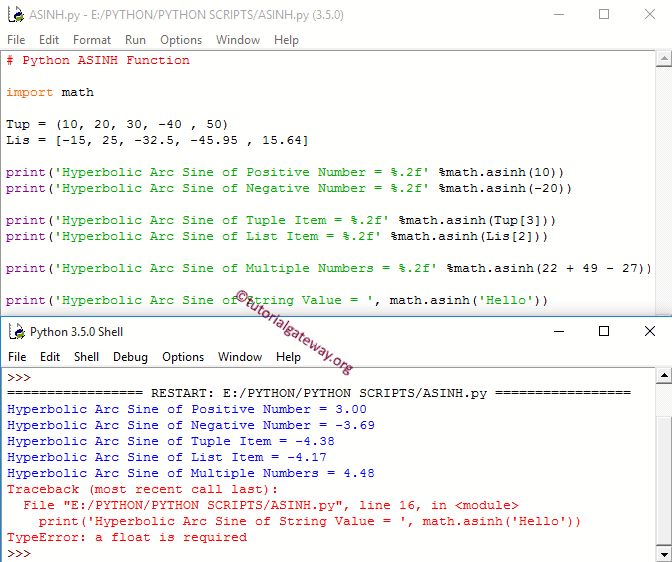Viewport: 672px width, 562px height.
Task: Click the 'Python 3.5.0 Shell' title text
Action: [76, 332]
